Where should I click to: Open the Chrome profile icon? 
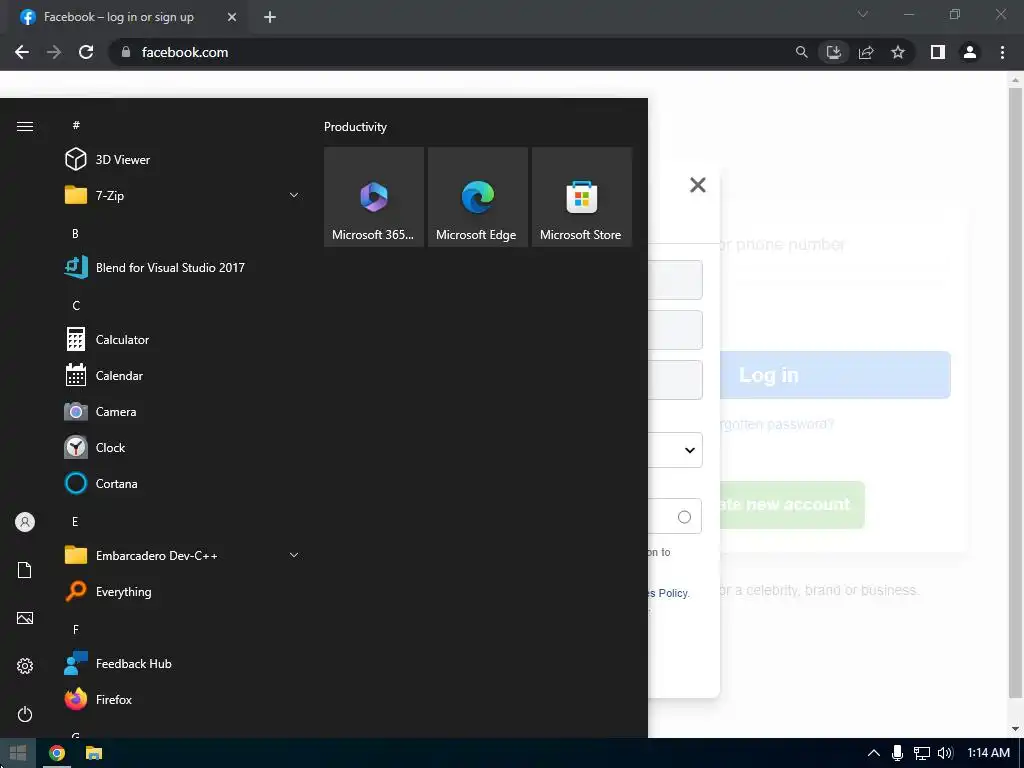(x=970, y=52)
